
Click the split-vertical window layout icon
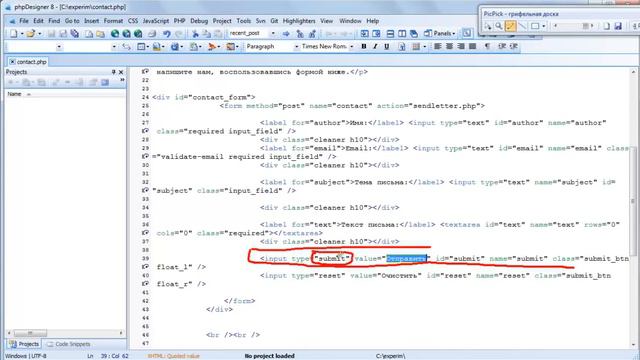coord(402,33)
